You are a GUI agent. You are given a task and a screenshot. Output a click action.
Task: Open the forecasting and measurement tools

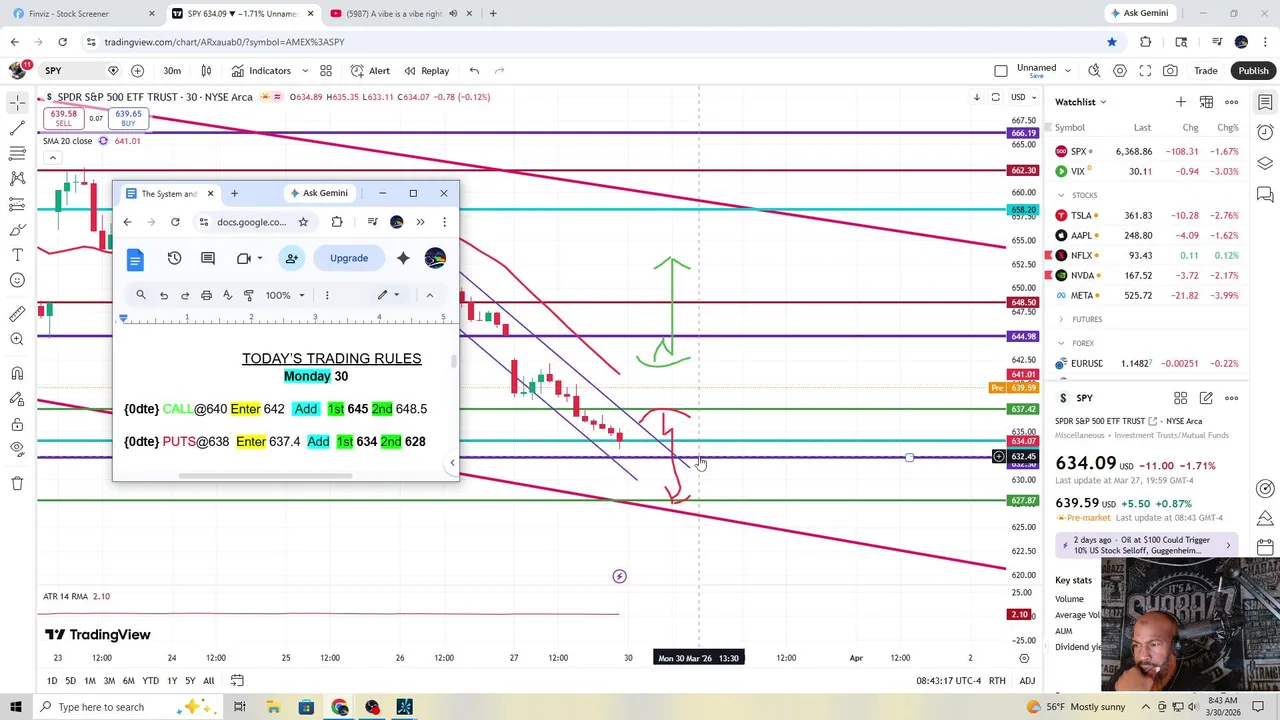pyautogui.click(x=17, y=204)
